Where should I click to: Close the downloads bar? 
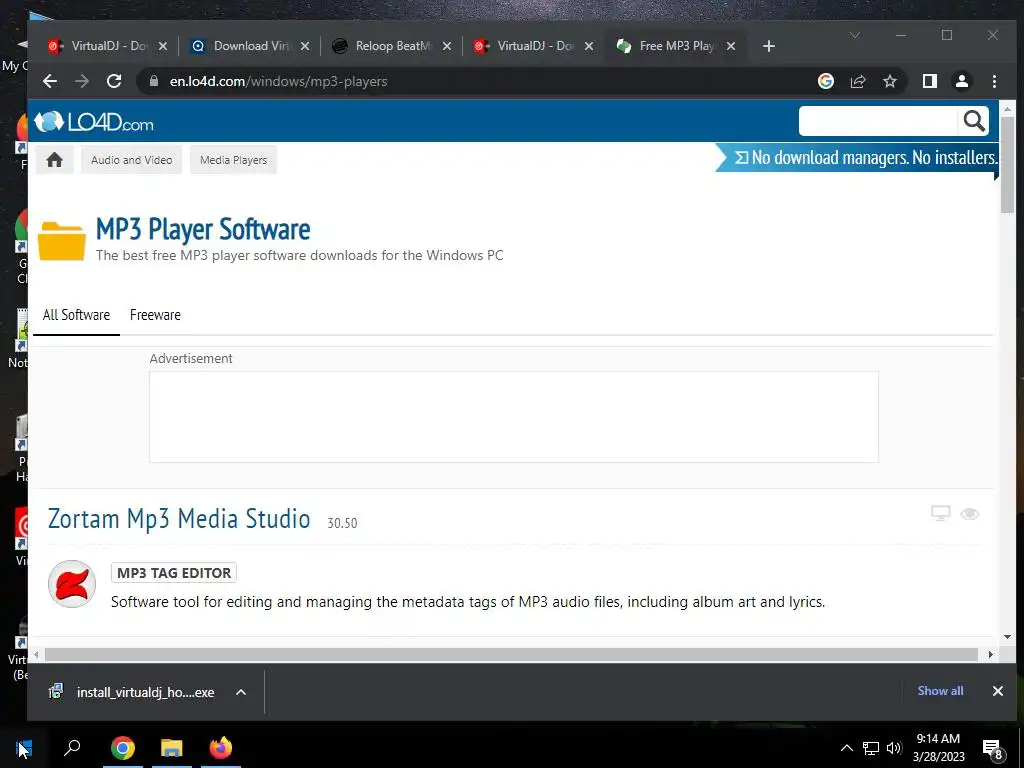997,691
